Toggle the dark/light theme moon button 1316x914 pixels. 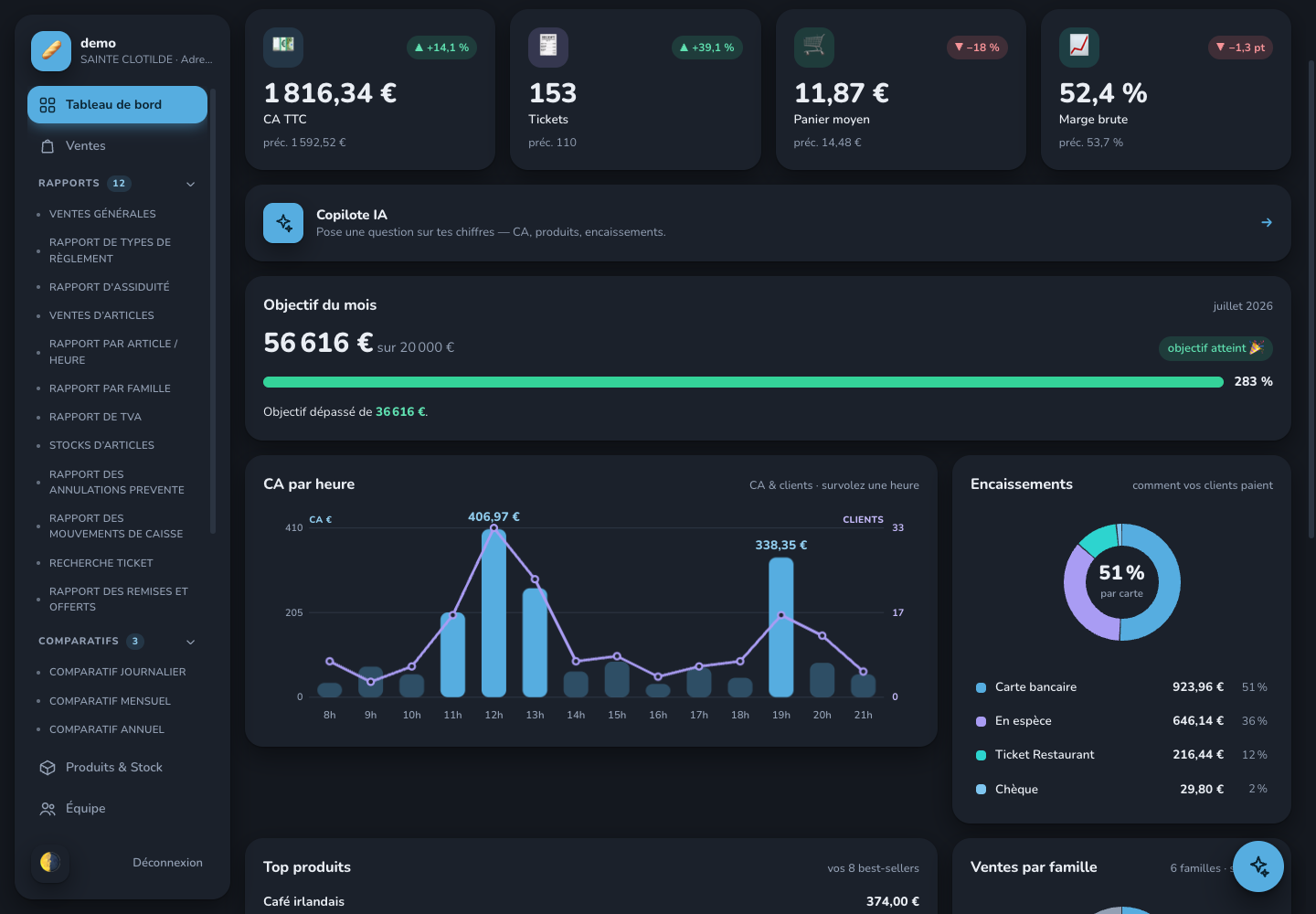click(50, 862)
